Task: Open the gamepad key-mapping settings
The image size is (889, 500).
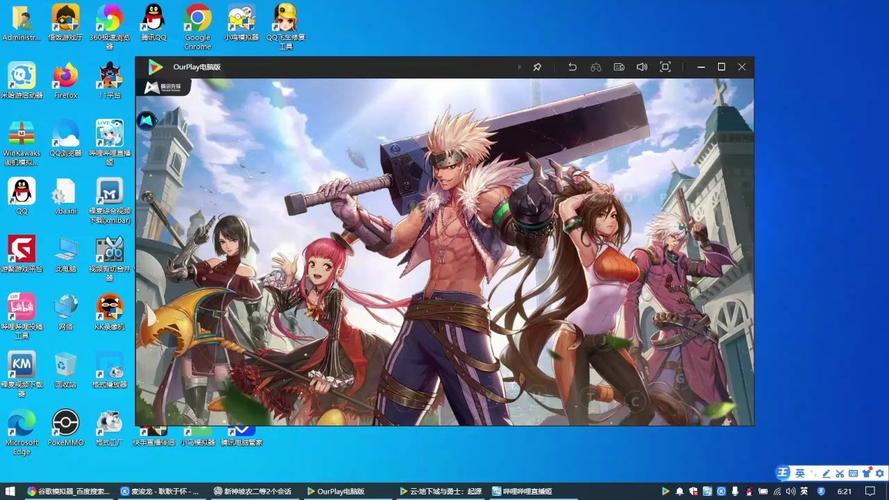Action: (x=595, y=67)
